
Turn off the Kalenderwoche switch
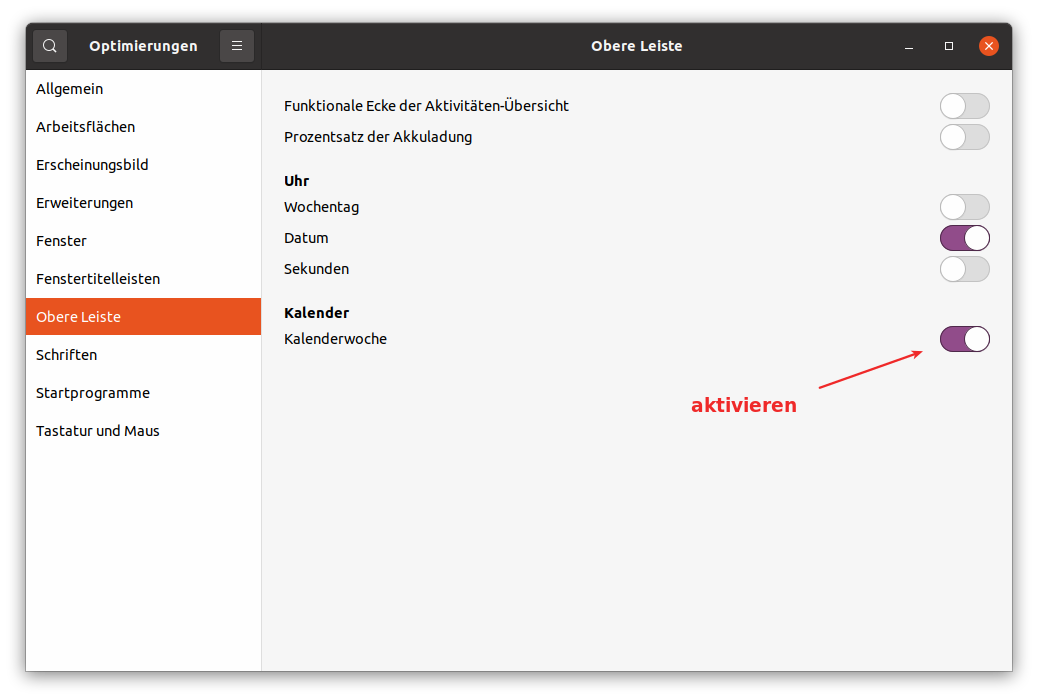[x=964, y=339]
